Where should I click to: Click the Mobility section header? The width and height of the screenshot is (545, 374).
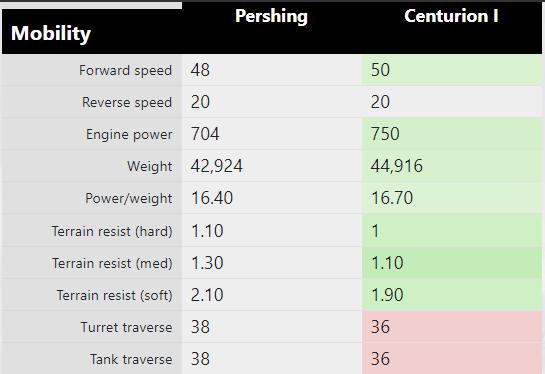pyautogui.click(x=51, y=34)
